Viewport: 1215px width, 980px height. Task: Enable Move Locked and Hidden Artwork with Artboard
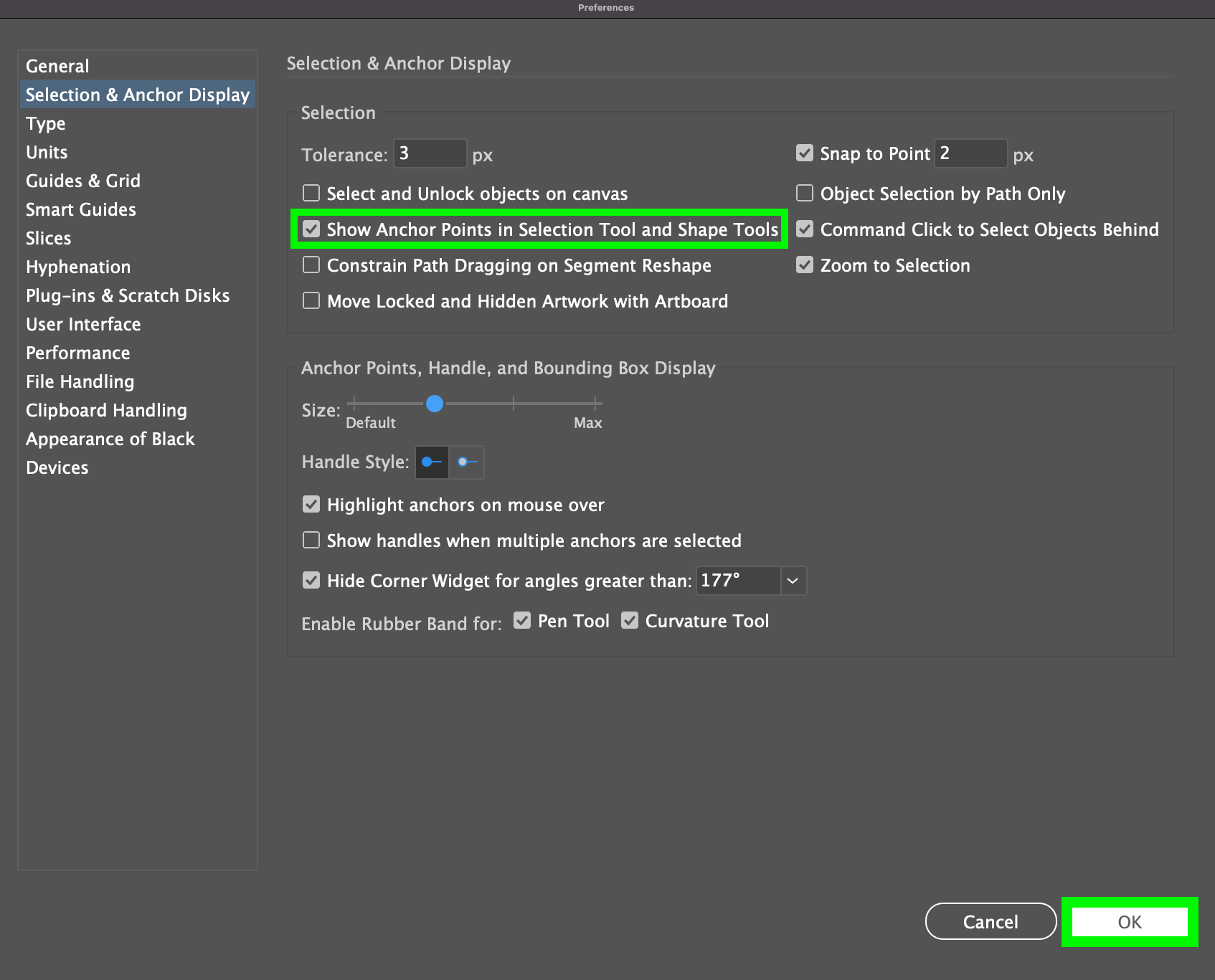tap(311, 300)
